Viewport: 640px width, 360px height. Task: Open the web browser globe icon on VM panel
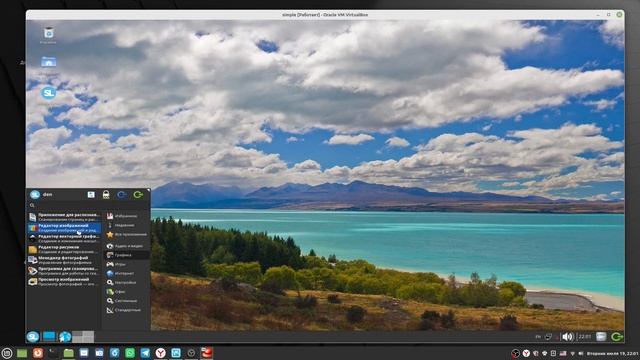tap(65, 337)
